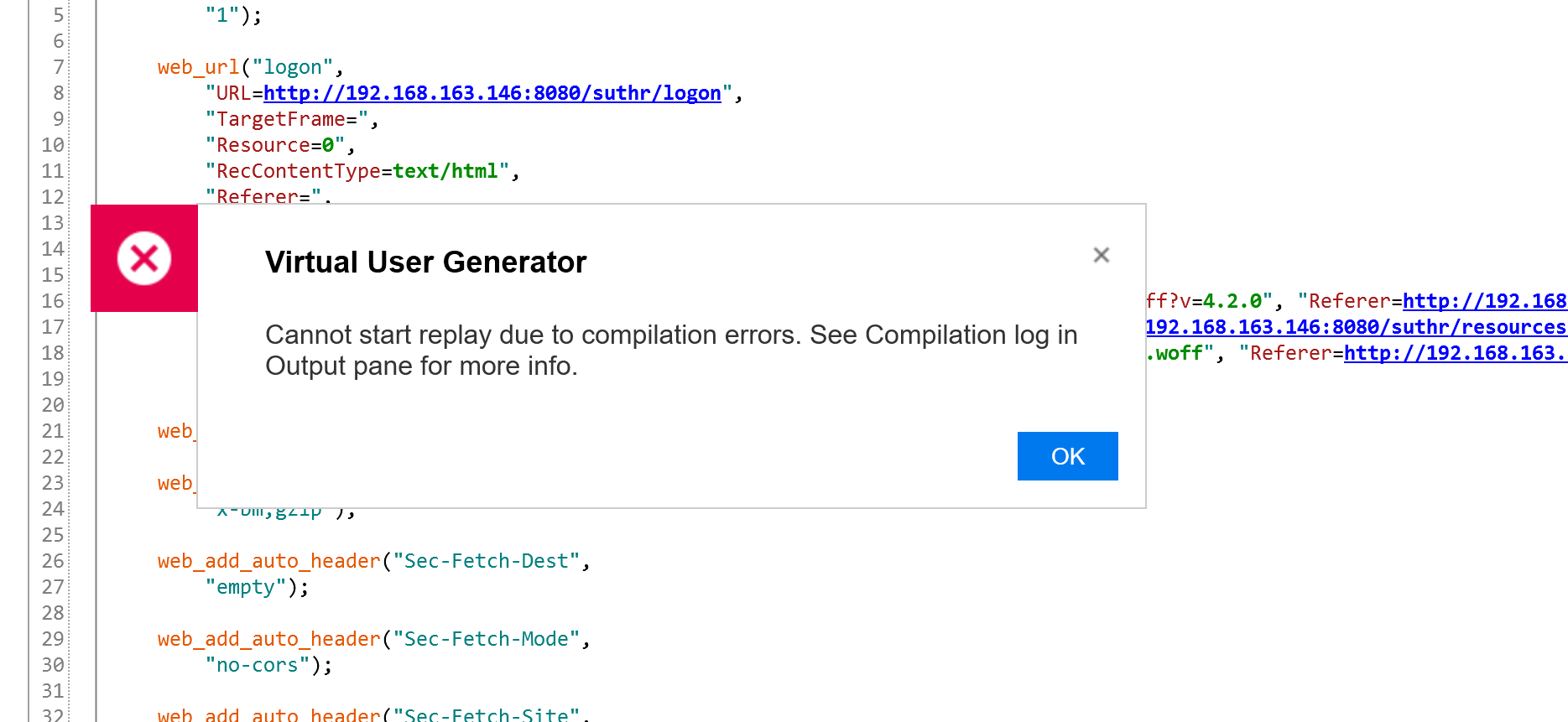Click the "Resource=0" code line
1568x722 pixels.
tap(280, 145)
